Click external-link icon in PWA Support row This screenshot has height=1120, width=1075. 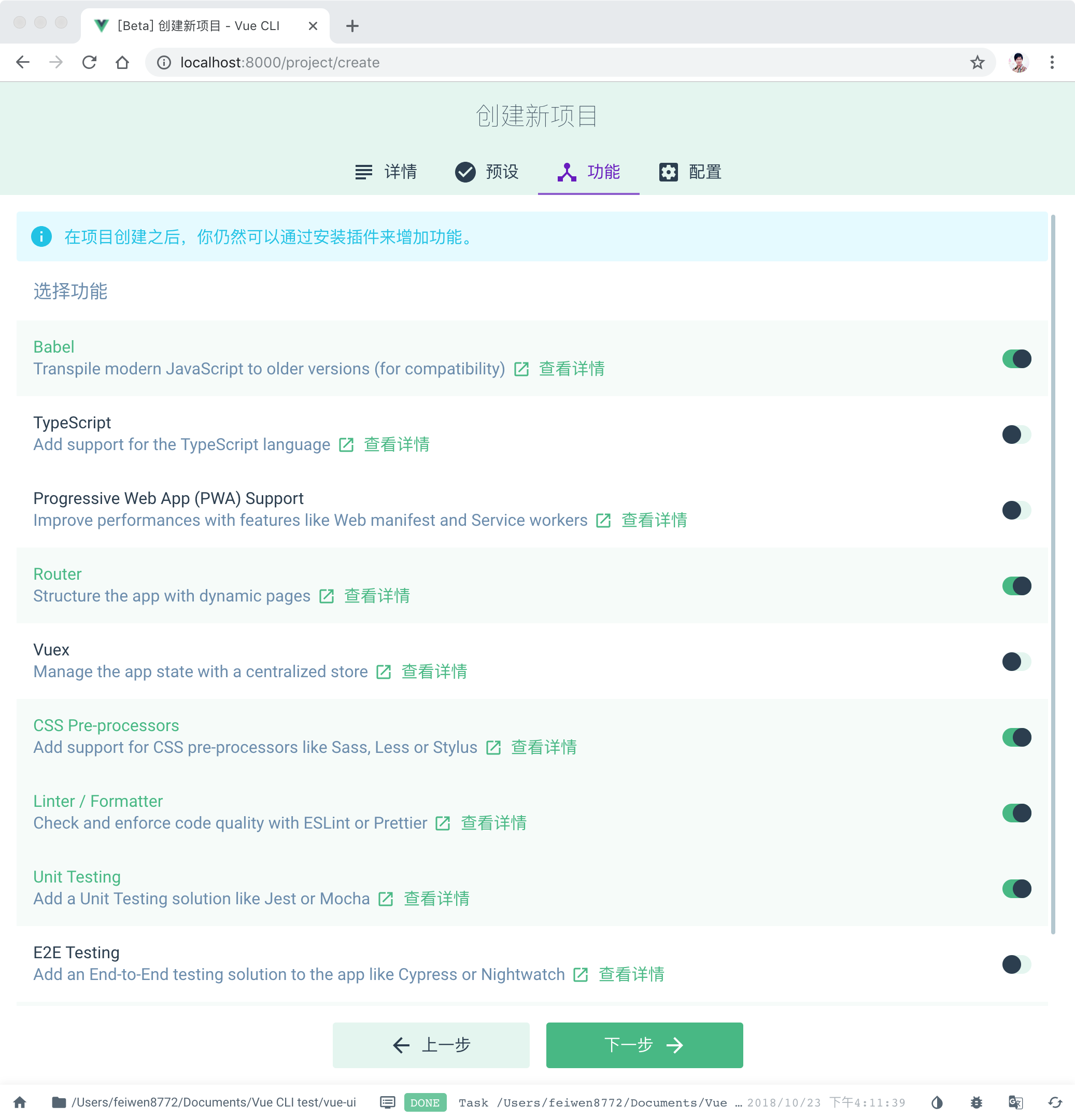tap(604, 521)
